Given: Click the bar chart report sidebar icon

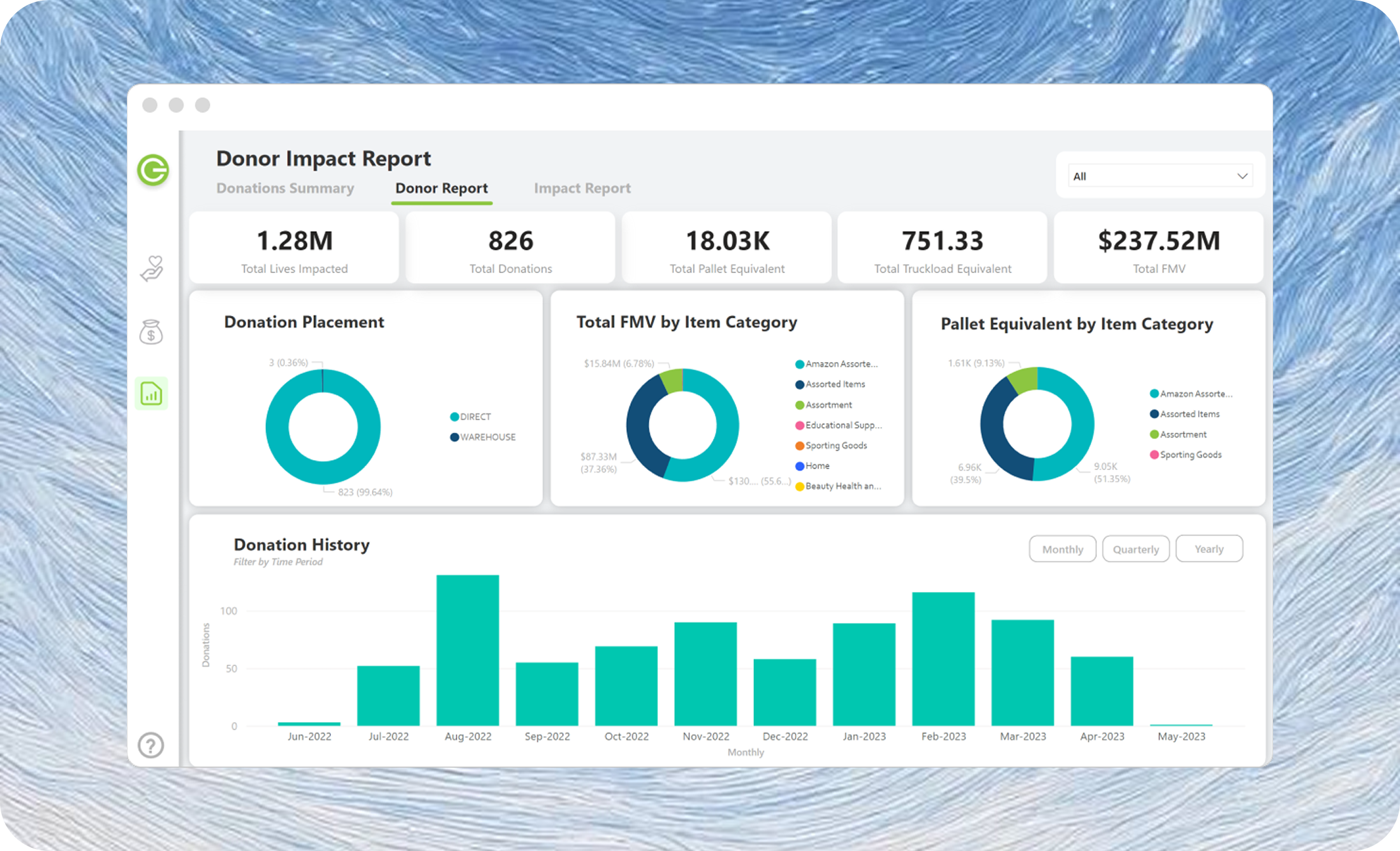Looking at the screenshot, I should coord(152,394).
